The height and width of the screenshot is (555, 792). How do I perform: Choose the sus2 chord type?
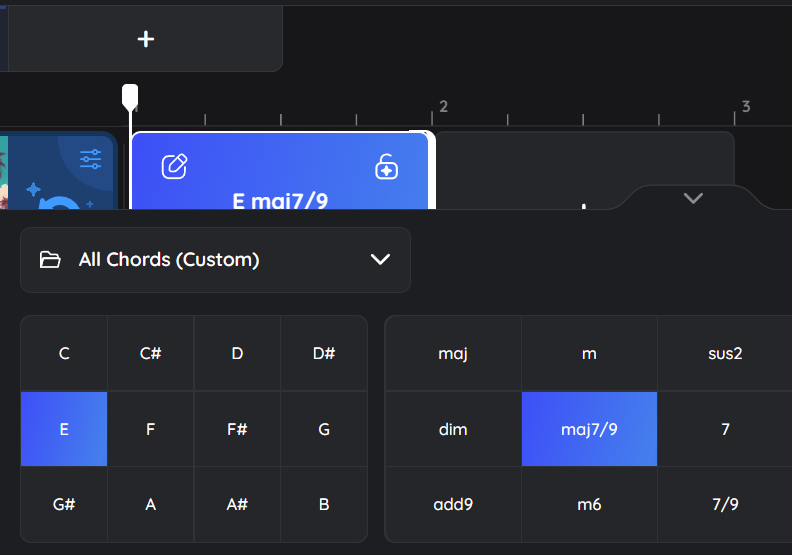click(725, 353)
